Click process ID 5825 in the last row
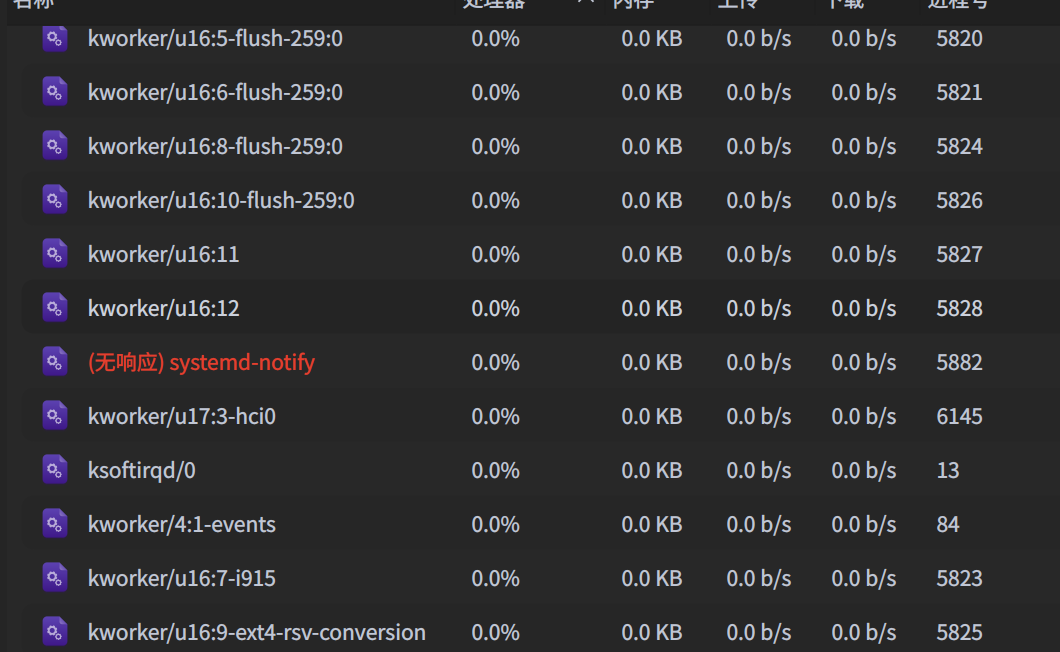 click(x=959, y=632)
